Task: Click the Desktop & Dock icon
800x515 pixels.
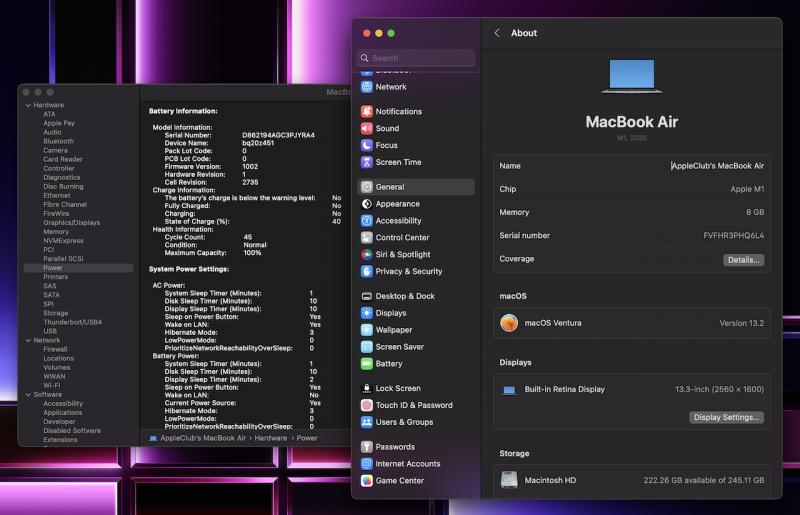Action: tap(366, 296)
